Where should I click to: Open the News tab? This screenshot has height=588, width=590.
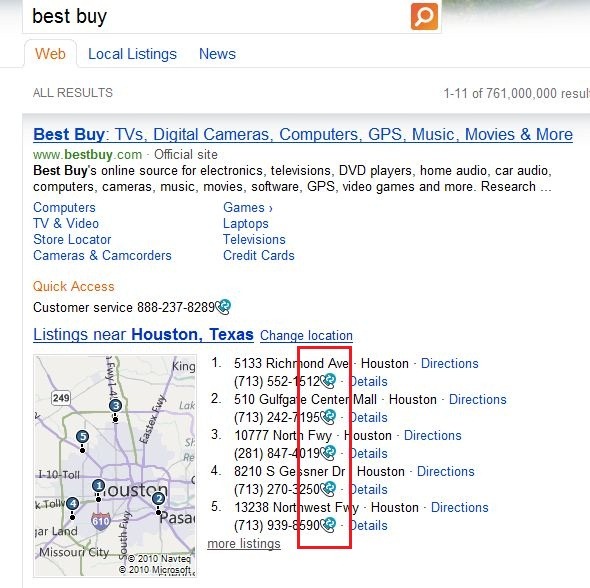(217, 54)
